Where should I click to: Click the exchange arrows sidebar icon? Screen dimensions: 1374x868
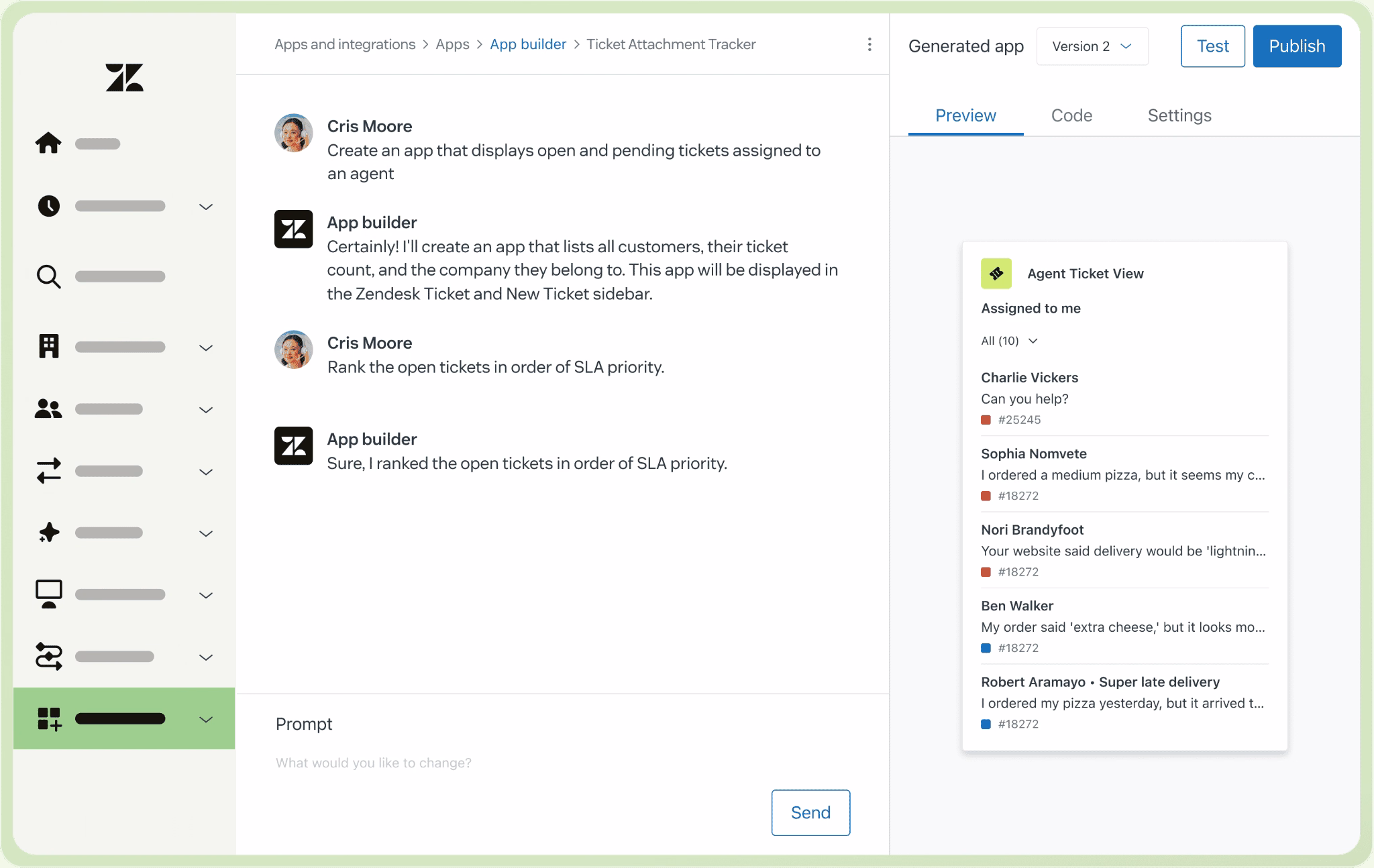pyautogui.click(x=48, y=470)
